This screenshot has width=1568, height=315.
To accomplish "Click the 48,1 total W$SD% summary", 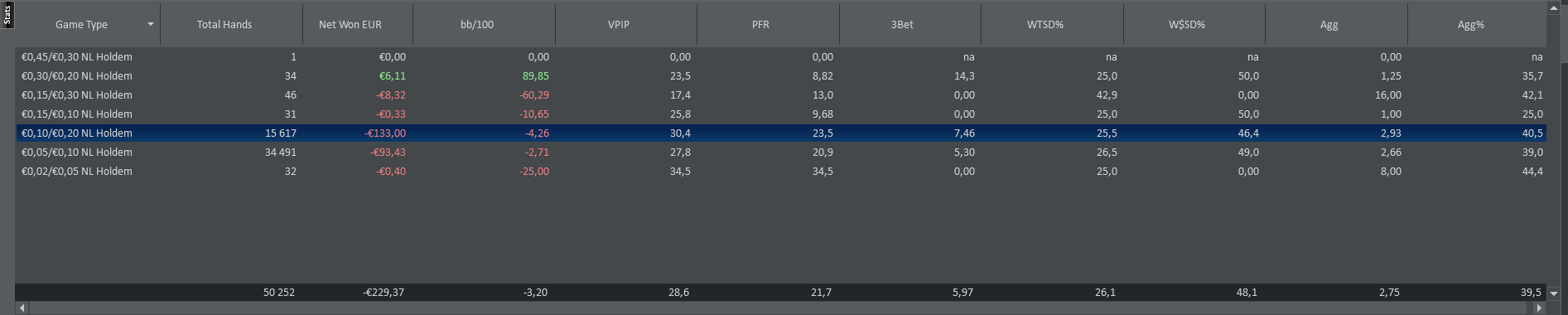I will (x=1247, y=293).
